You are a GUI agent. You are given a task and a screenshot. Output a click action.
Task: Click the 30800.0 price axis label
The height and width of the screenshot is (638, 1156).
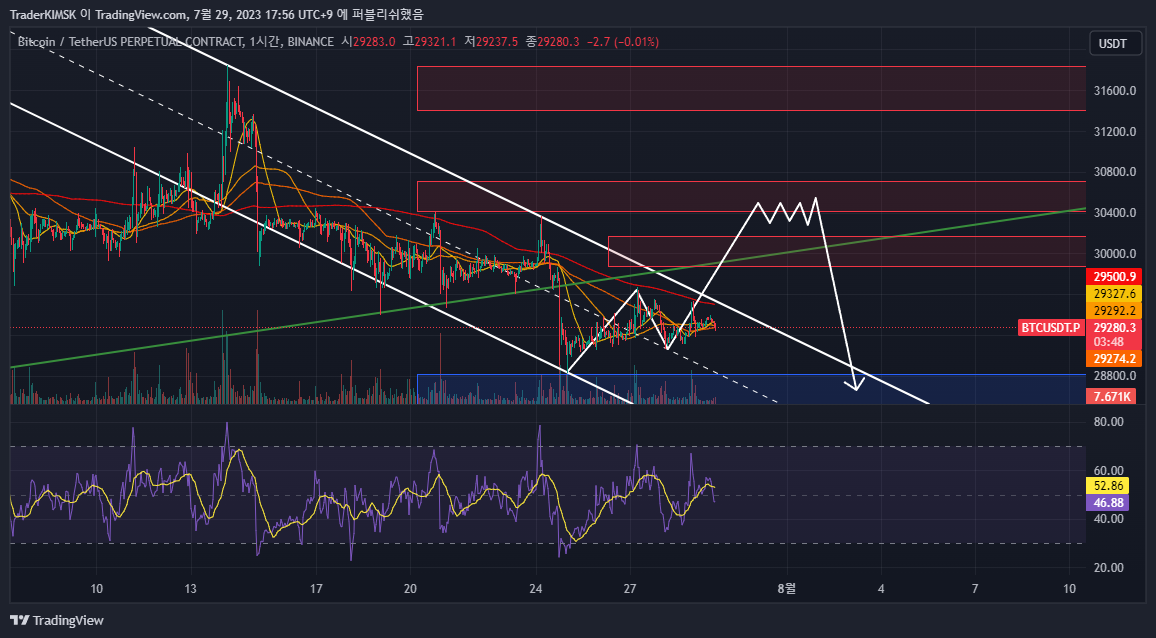point(1113,173)
